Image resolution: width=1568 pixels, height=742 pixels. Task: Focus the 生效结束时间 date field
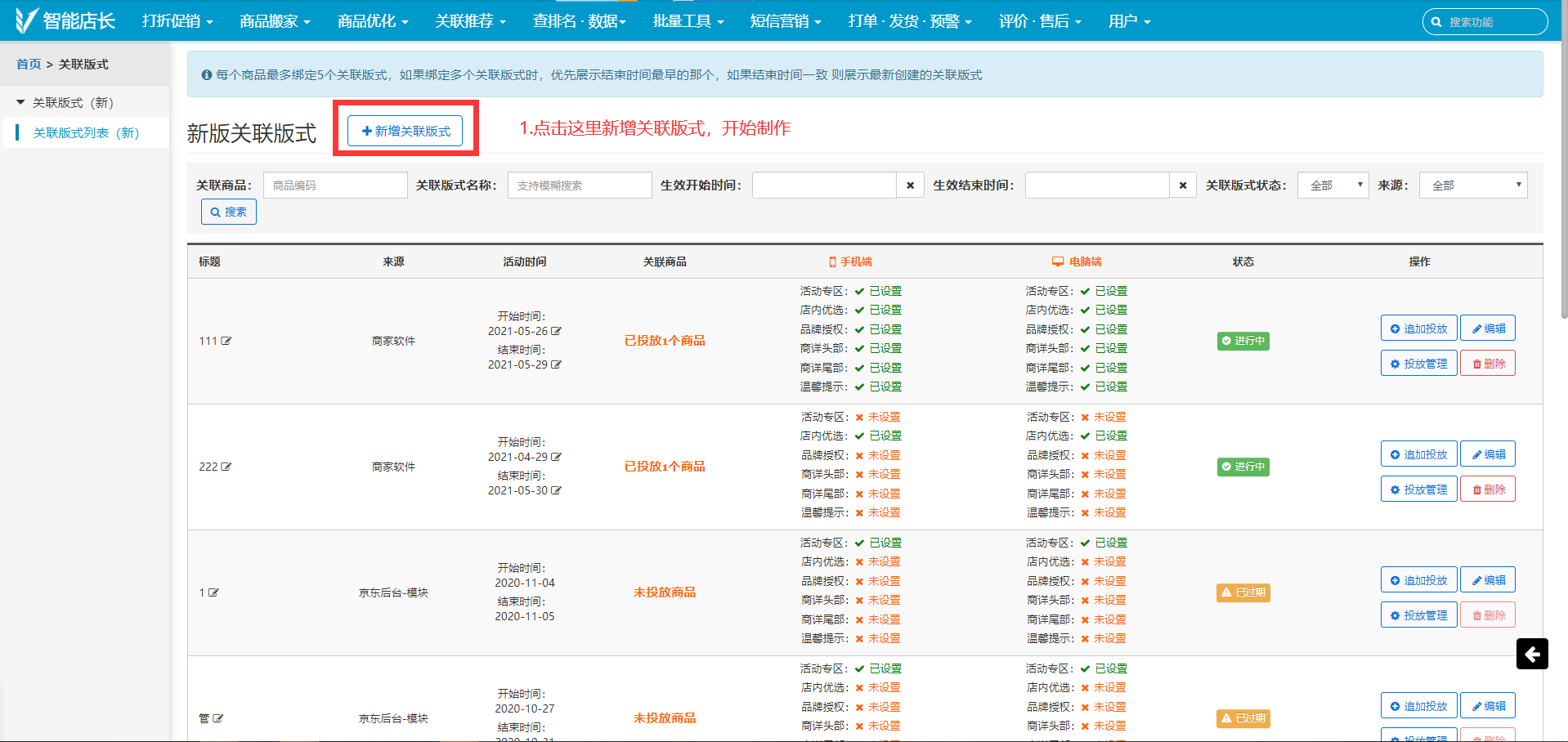pos(1097,185)
